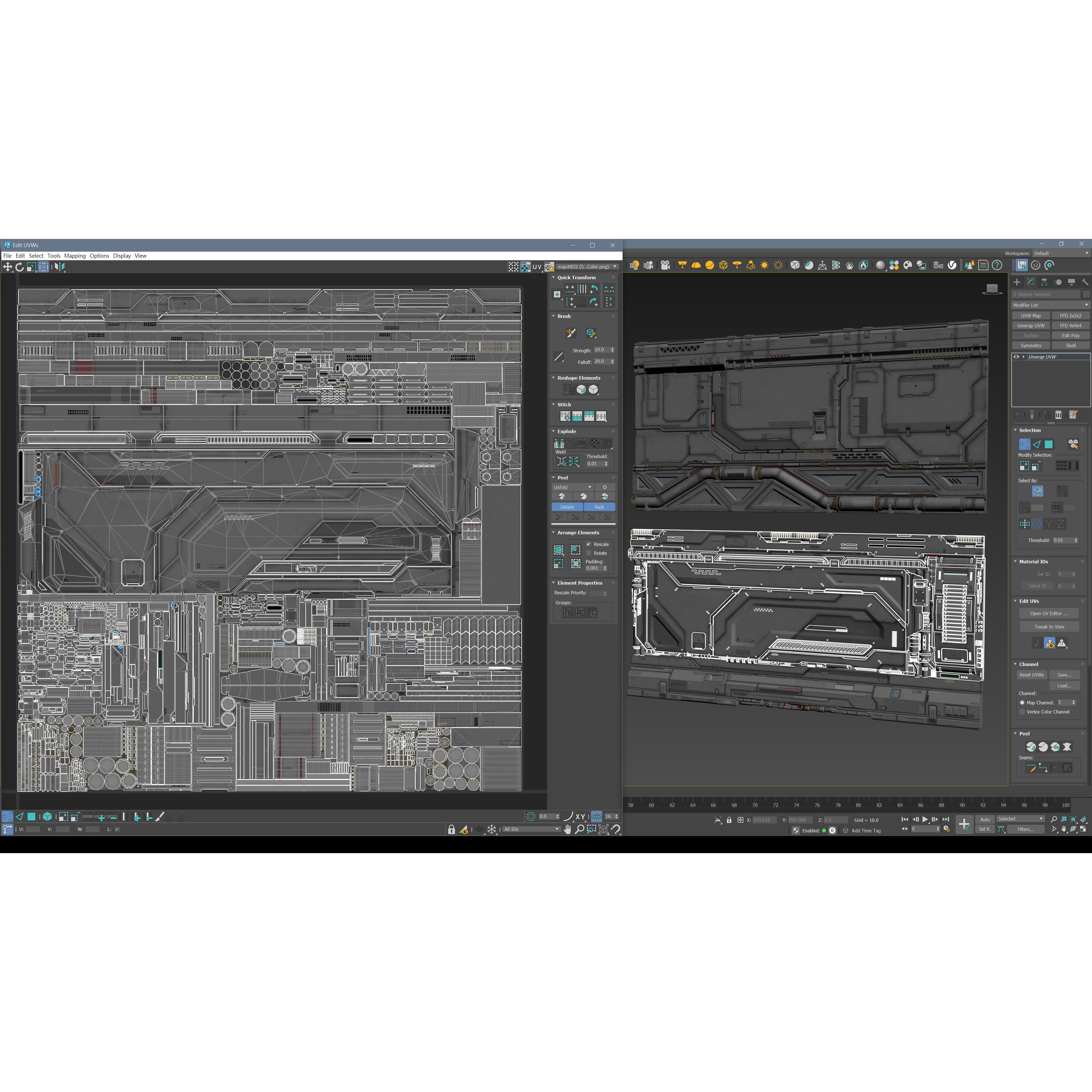Screen dimensions: 1092x1092
Task: Toggle the lock selection padlock in UV editor
Action: point(452,829)
